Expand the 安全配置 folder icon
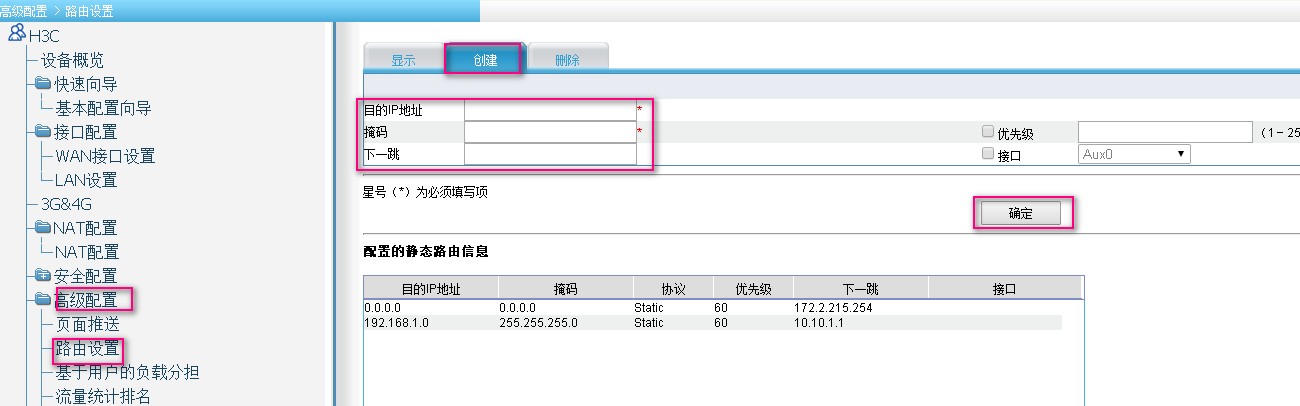The width and height of the screenshot is (1300, 406). pyautogui.click(x=44, y=275)
